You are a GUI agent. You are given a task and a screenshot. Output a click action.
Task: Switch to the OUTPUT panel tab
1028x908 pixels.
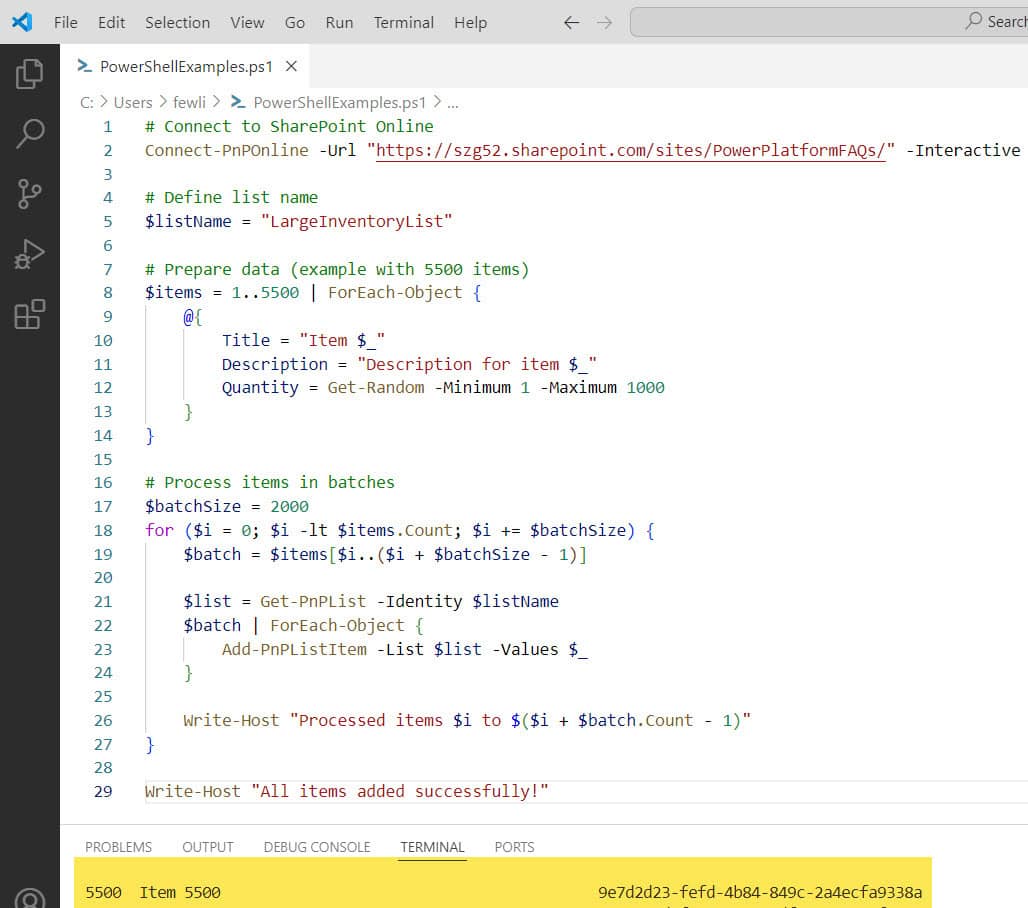[207, 847]
